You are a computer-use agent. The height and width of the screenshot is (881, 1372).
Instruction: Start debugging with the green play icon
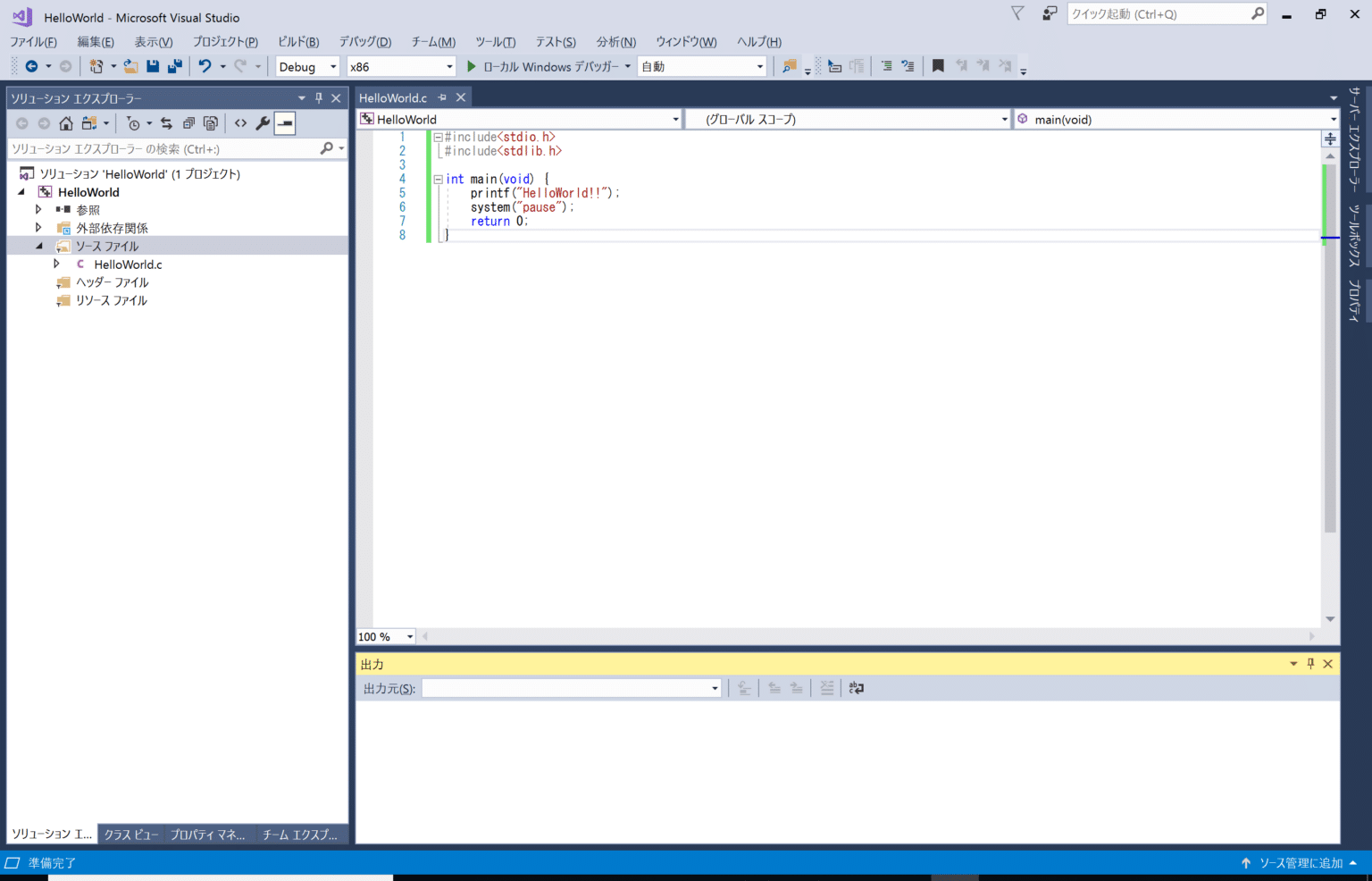click(x=471, y=66)
